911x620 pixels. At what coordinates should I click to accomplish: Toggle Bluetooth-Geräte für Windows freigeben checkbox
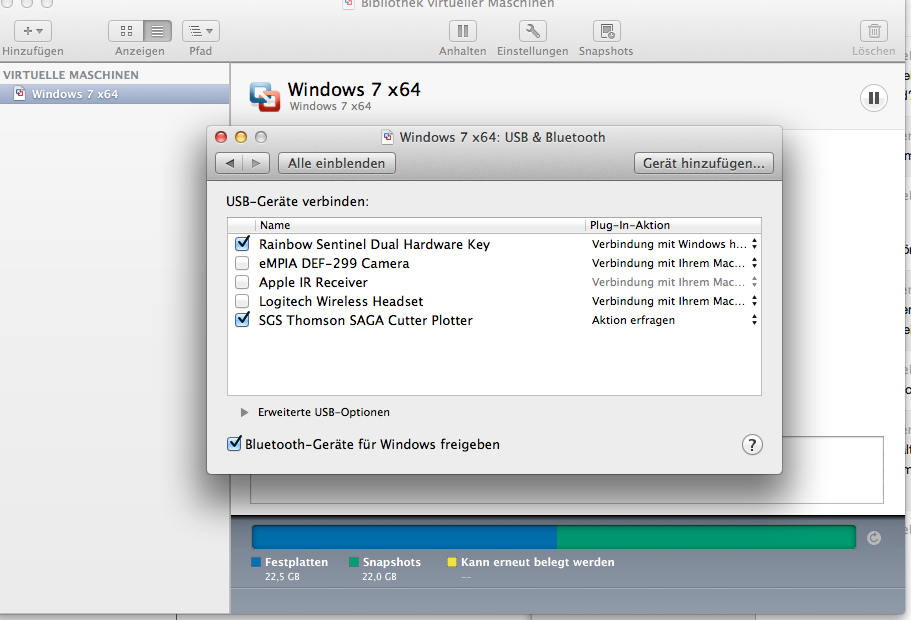[234, 443]
